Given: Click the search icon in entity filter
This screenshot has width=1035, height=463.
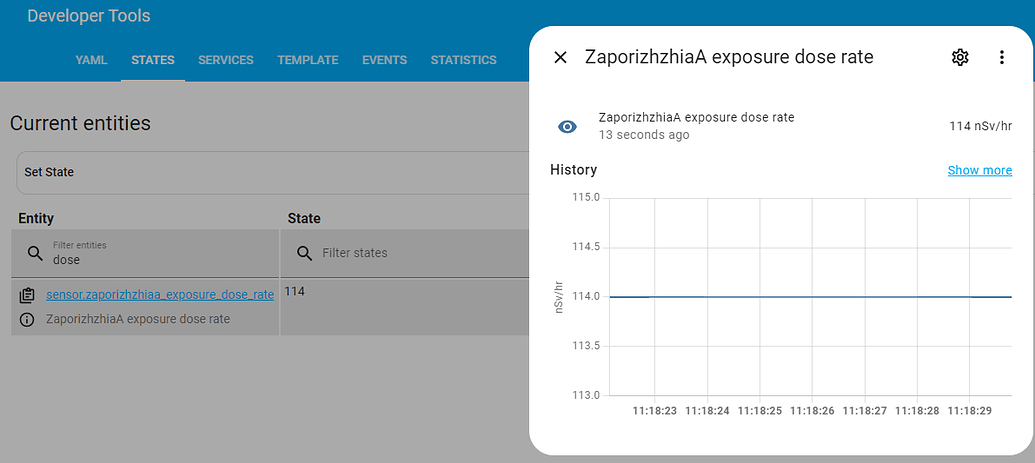Looking at the screenshot, I should [35, 253].
